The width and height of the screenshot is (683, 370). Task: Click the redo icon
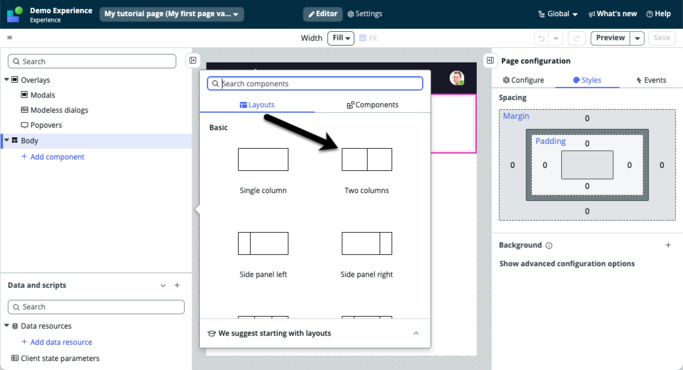tap(576, 38)
